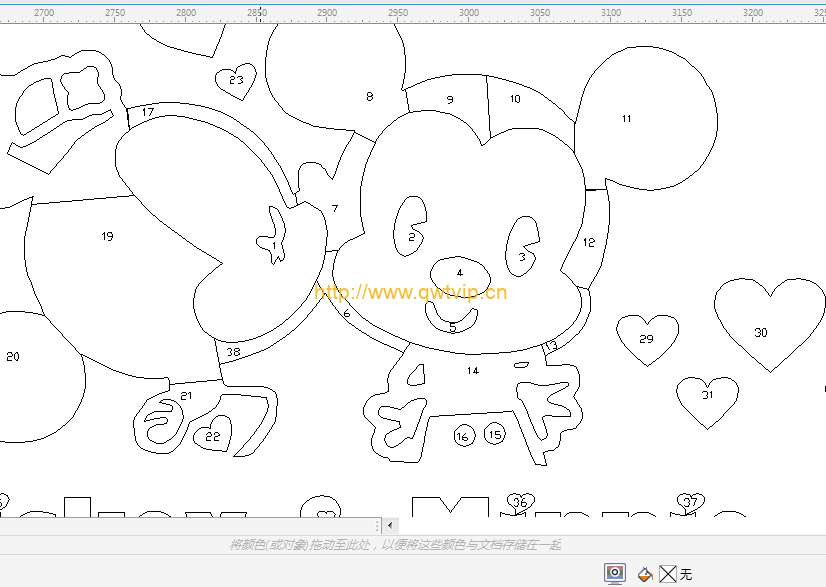Click the small region labeled 13

551,346
